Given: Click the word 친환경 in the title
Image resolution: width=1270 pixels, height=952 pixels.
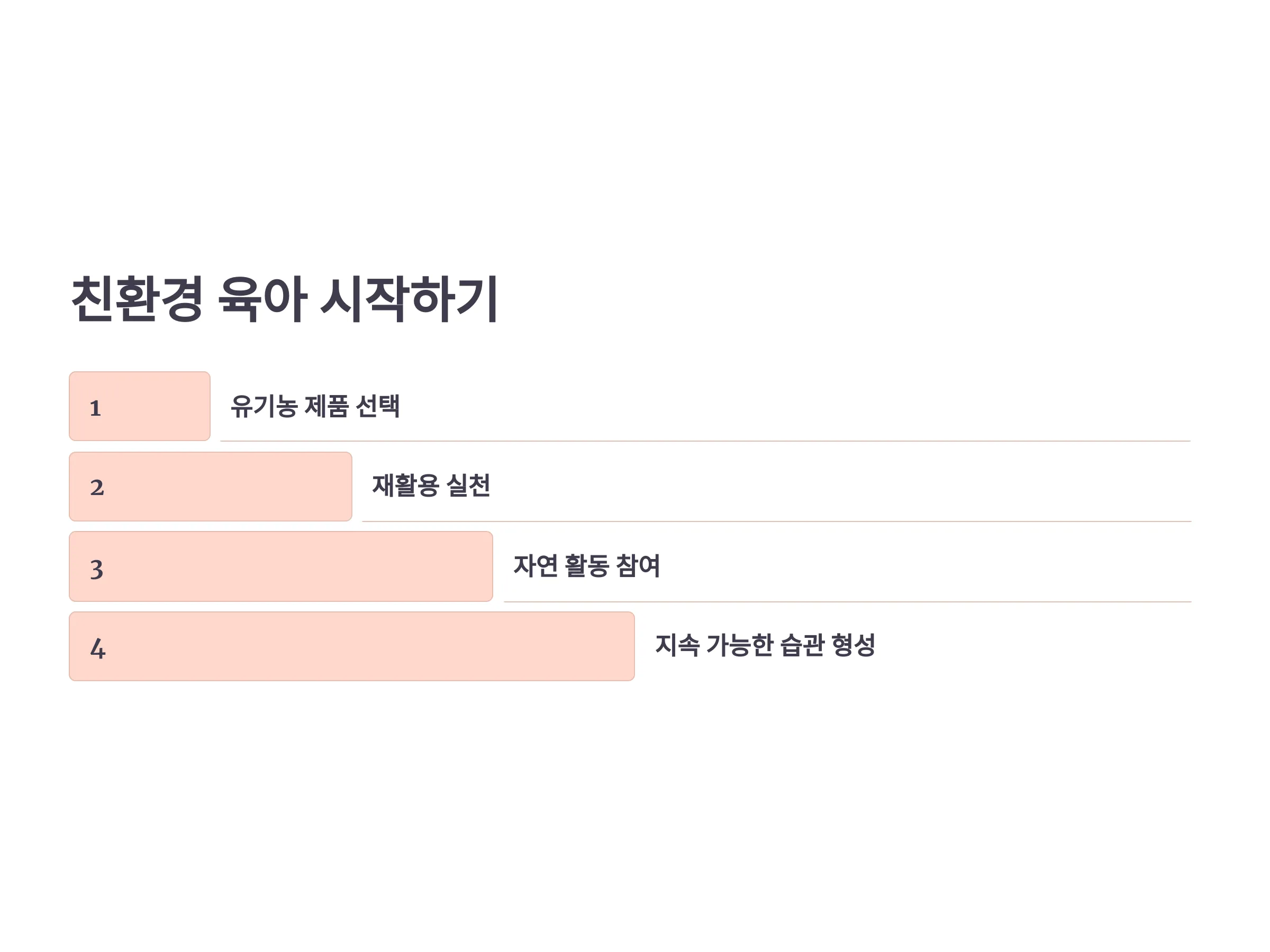Looking at the screenshot, I should 137,299.
